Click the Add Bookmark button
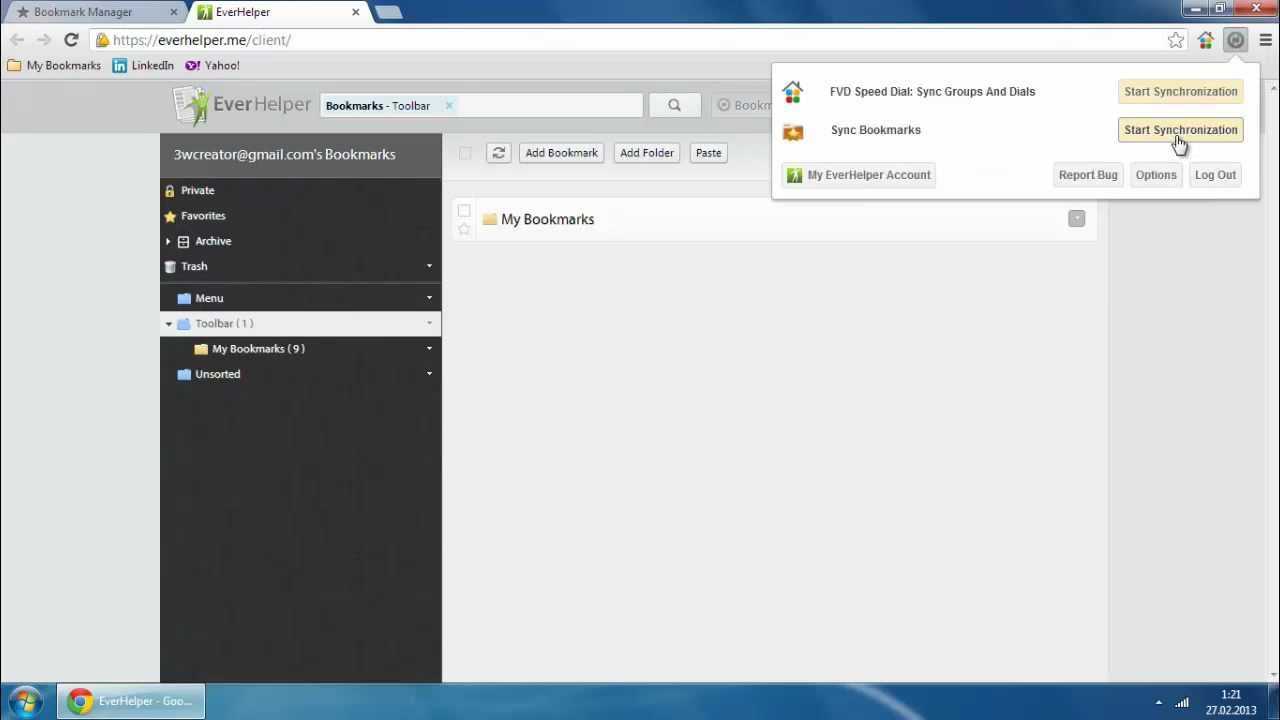The width and height of the screenshot is (1280, 720). coord(561,153)
